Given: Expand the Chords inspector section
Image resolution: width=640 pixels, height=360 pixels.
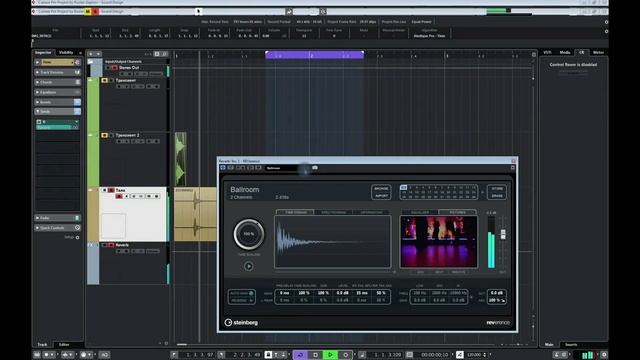Looking at the screenshot, I should 57,82.
